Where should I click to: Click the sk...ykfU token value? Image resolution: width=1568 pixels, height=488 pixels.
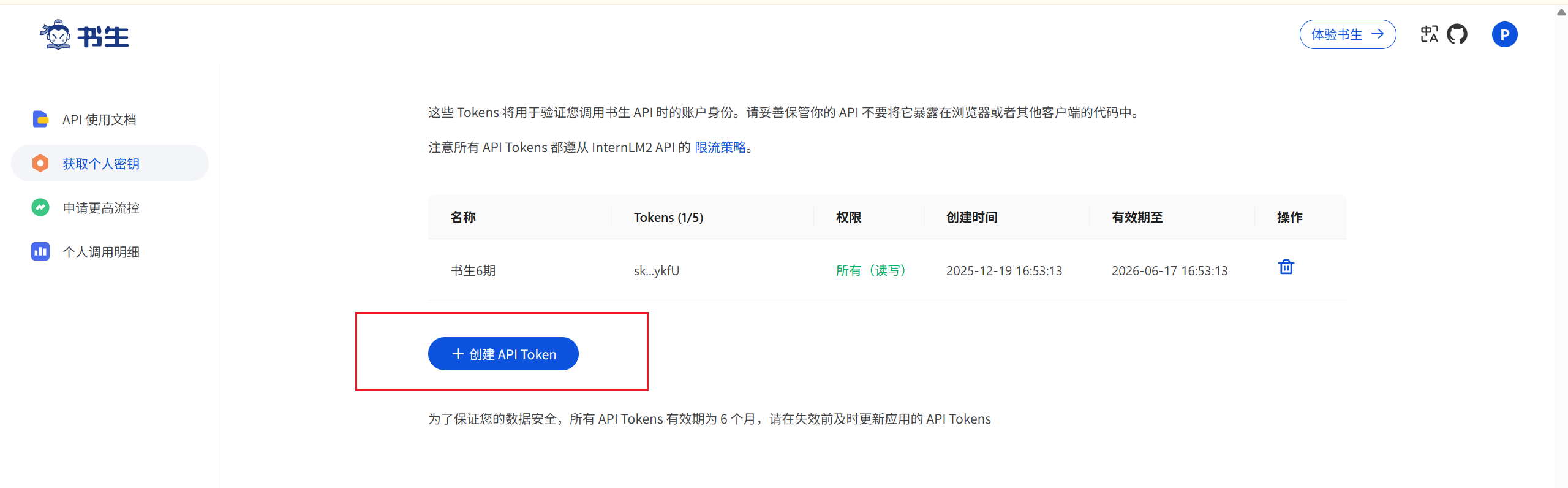pos(657,270)
